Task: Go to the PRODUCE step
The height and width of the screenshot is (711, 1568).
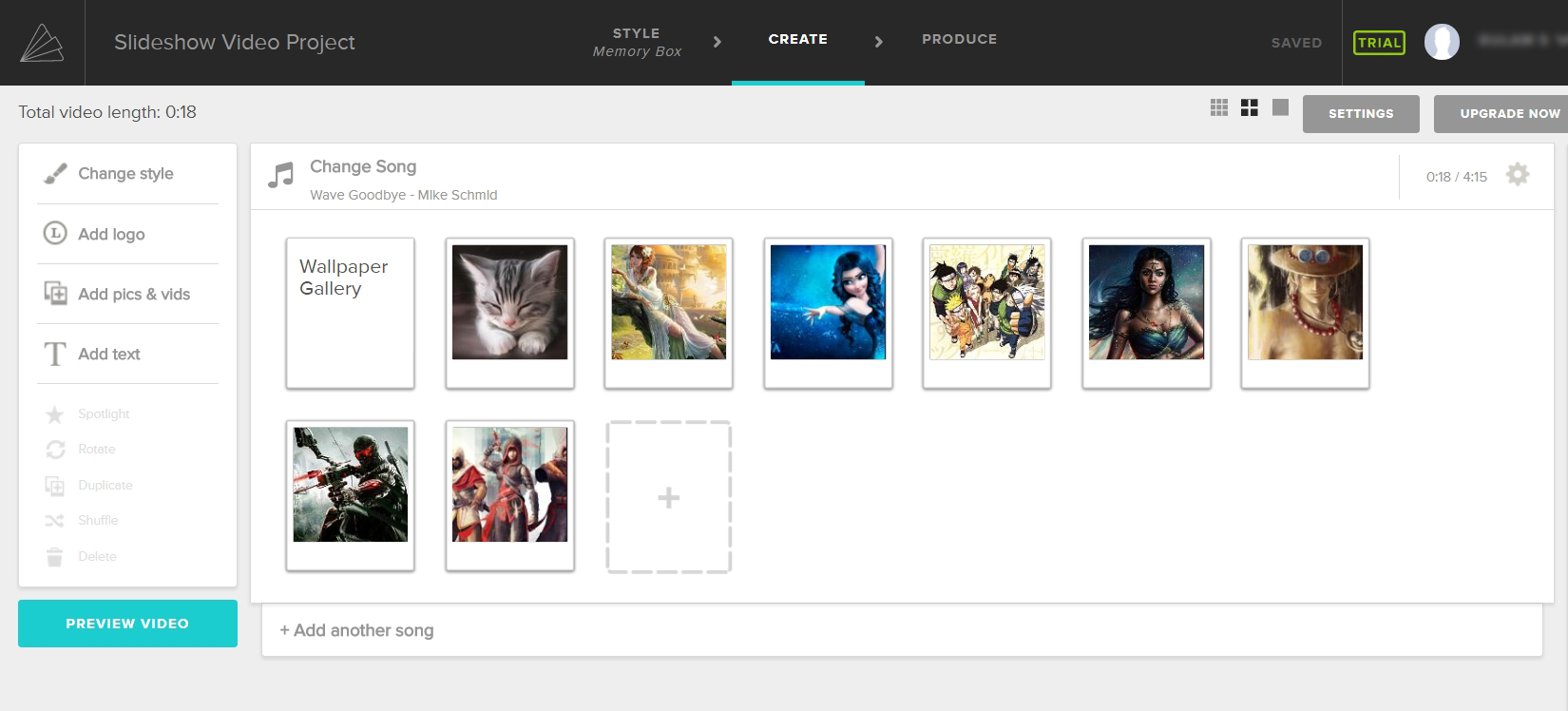Action: click(x=959, y=39)
